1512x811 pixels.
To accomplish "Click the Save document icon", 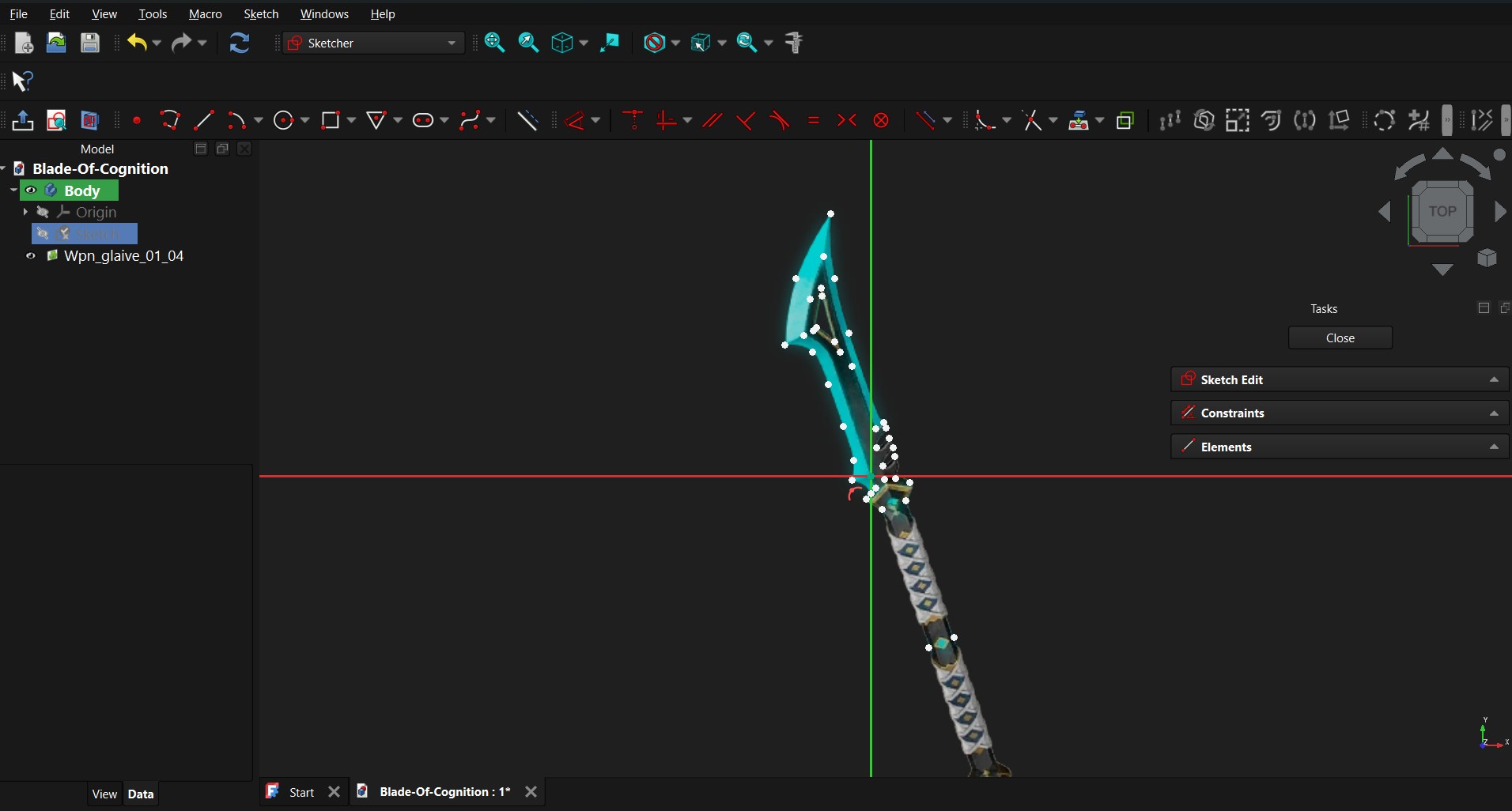I will (90, 43).
